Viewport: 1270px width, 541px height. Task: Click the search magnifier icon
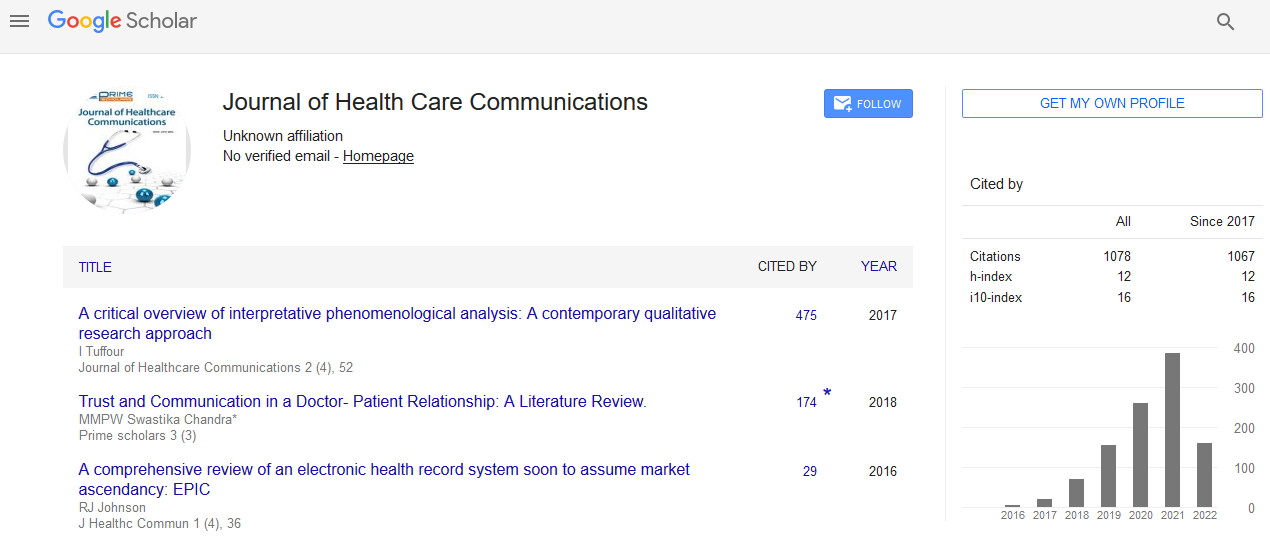[x=1225, y=22]
